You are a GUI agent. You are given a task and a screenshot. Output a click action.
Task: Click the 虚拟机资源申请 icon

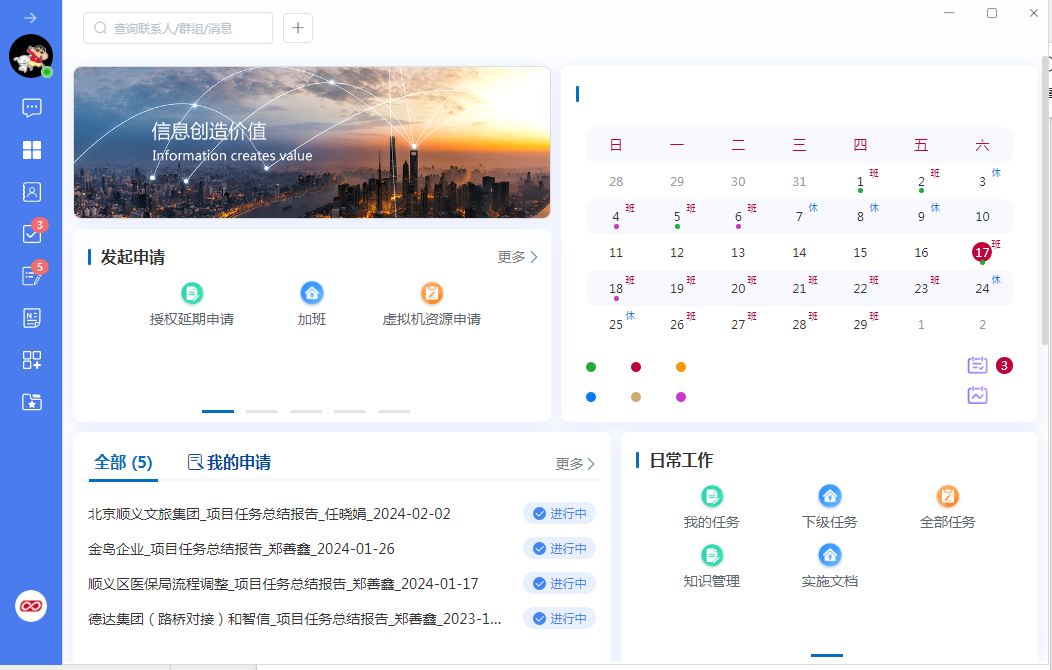pyautogui.click(x=431, y=293)
